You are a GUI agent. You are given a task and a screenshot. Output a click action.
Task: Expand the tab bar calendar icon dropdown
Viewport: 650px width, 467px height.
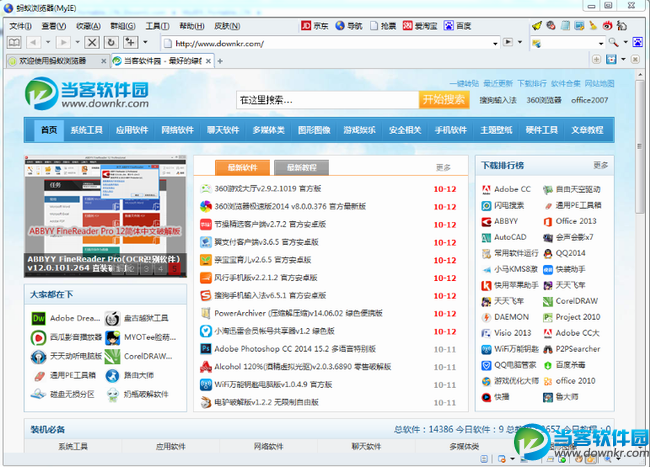[623, 59]
